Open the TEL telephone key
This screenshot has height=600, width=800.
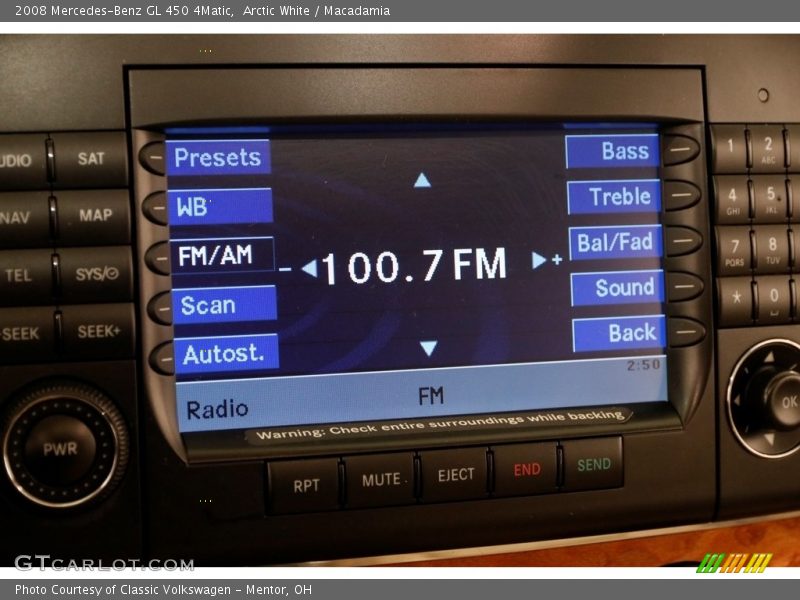[27, 276]
